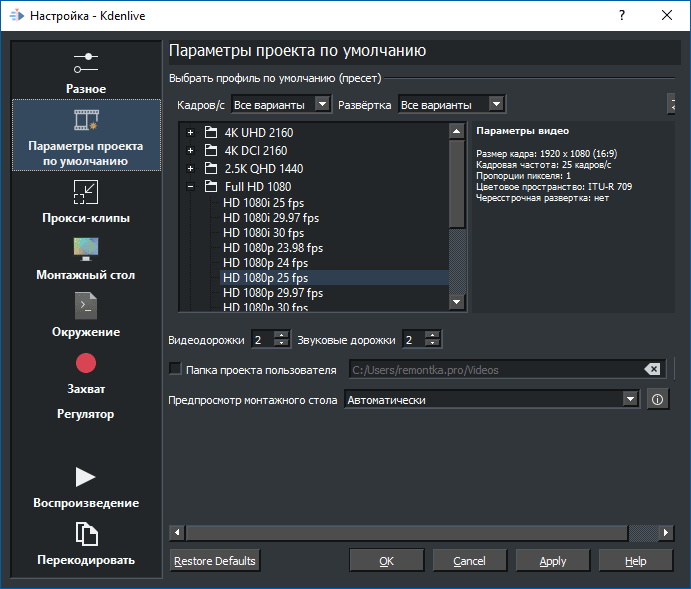Open the Прокси-клипы settings page
The height and width of the screenshot is (589, 691).
pyautogui.click(x=86, y=200)
